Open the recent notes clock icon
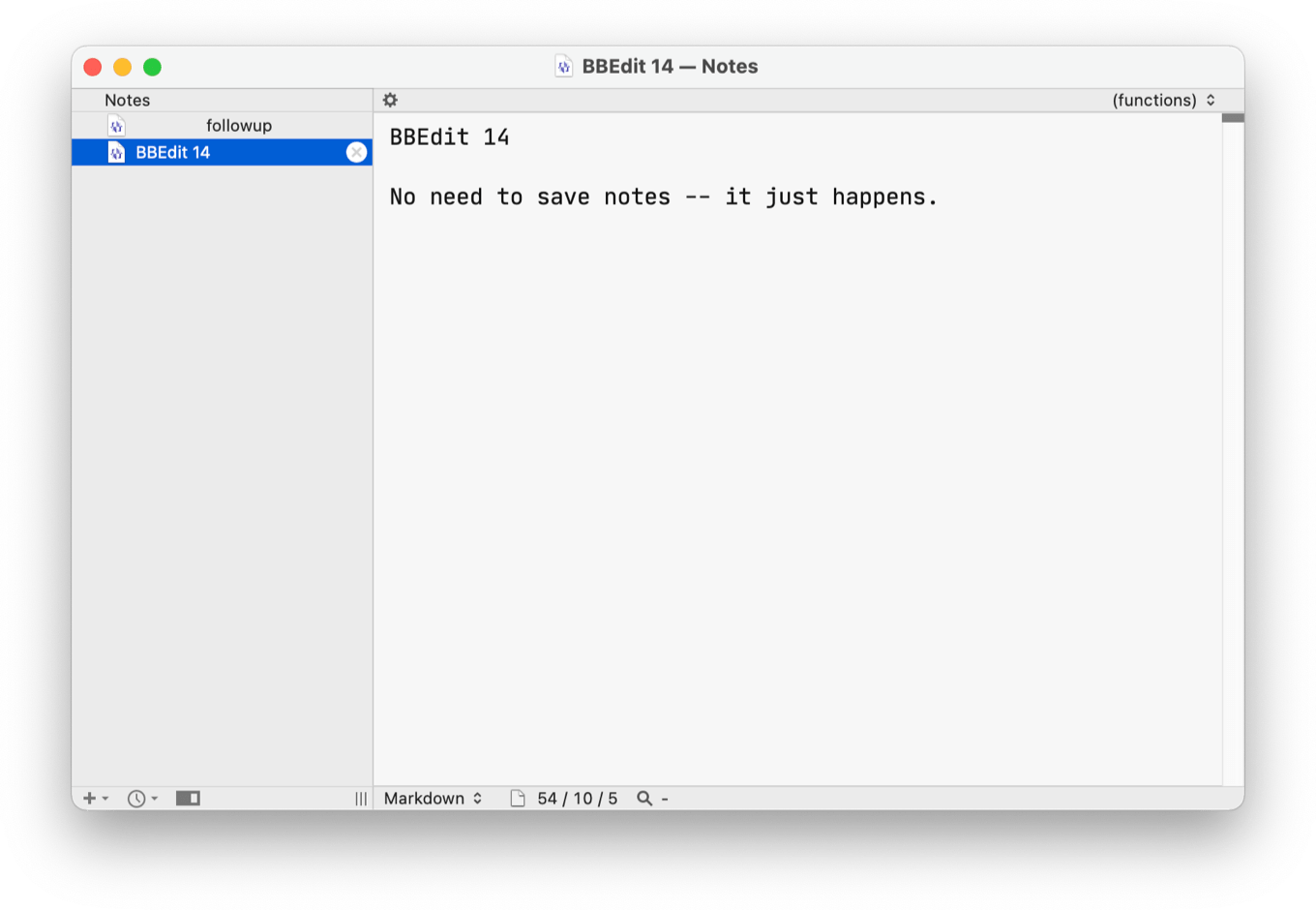The image size is (1316, 910). [x=136, y=798]
